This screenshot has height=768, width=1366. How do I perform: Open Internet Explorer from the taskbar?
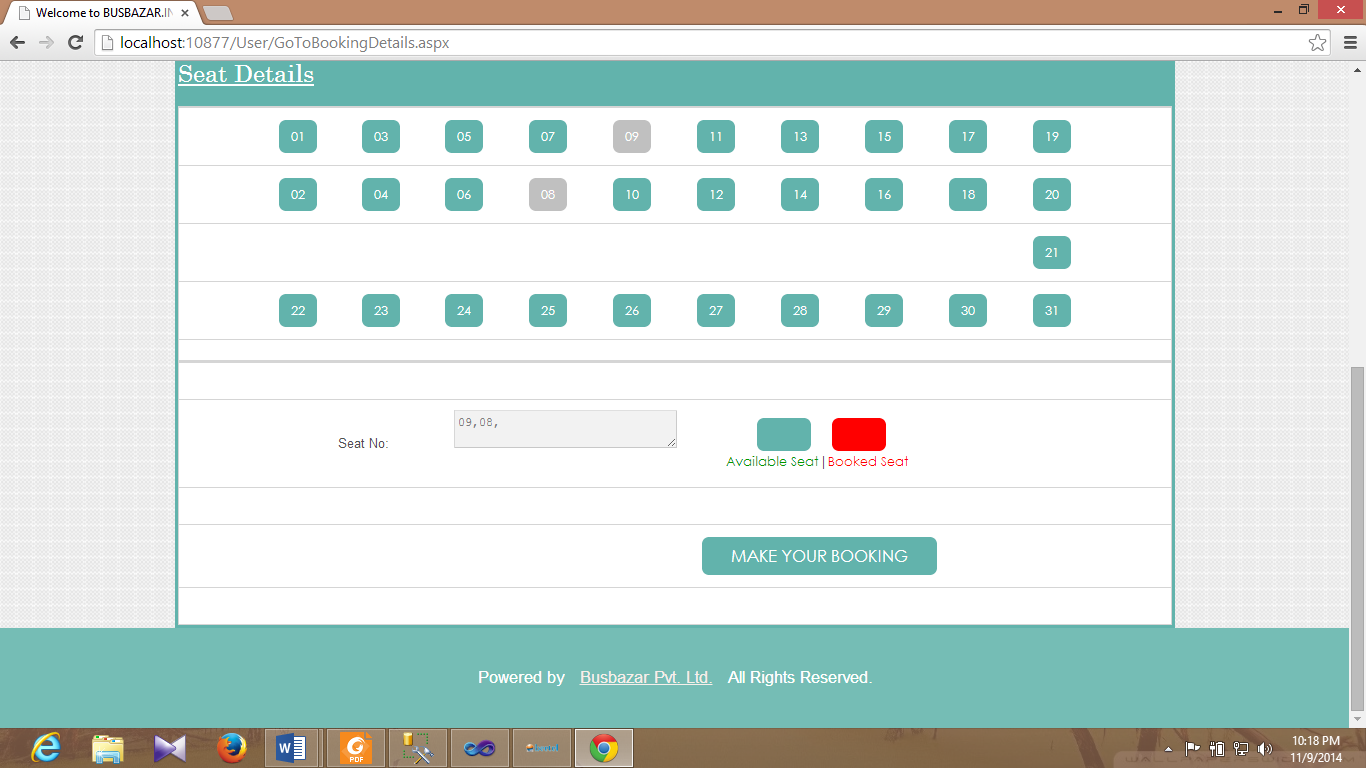coord(46,747)
